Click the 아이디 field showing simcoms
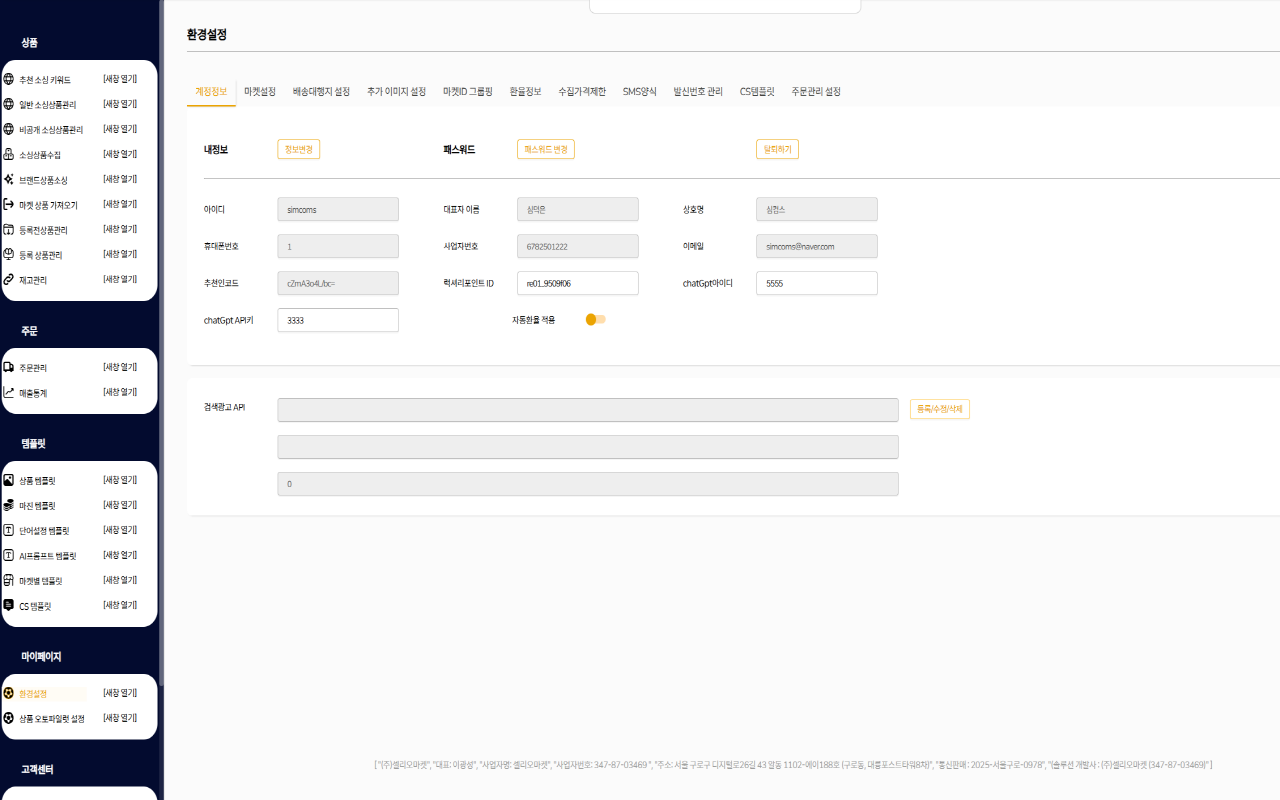 (338, 209)
